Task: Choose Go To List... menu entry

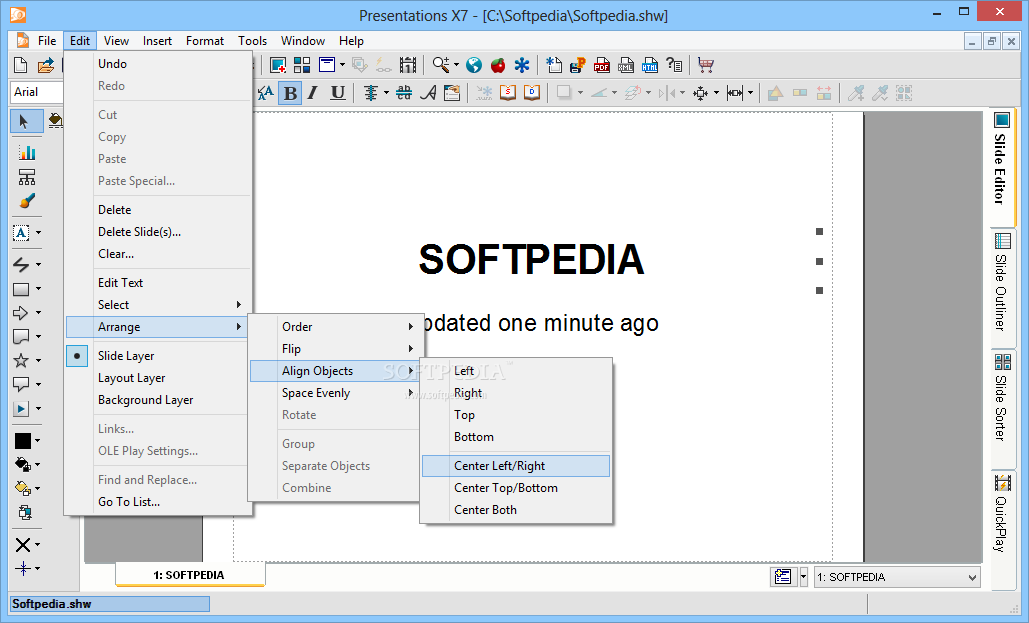Action: tap(158, 502)
